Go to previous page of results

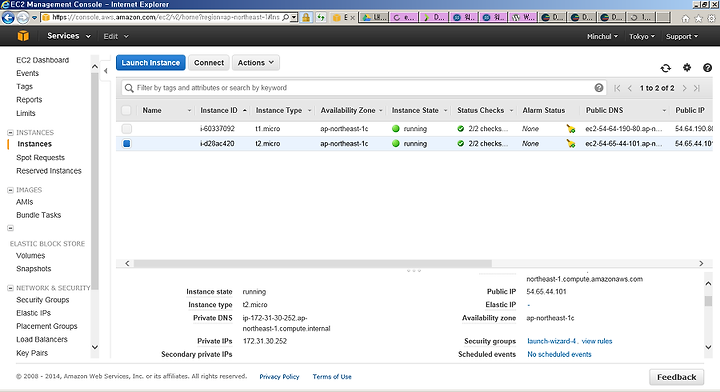630,88
